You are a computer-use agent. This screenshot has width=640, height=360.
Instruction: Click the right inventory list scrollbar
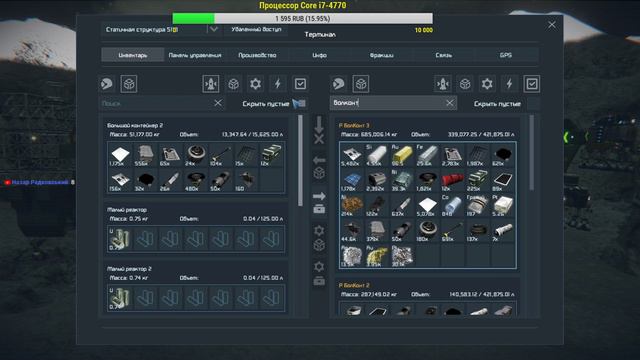coord(531,153)
